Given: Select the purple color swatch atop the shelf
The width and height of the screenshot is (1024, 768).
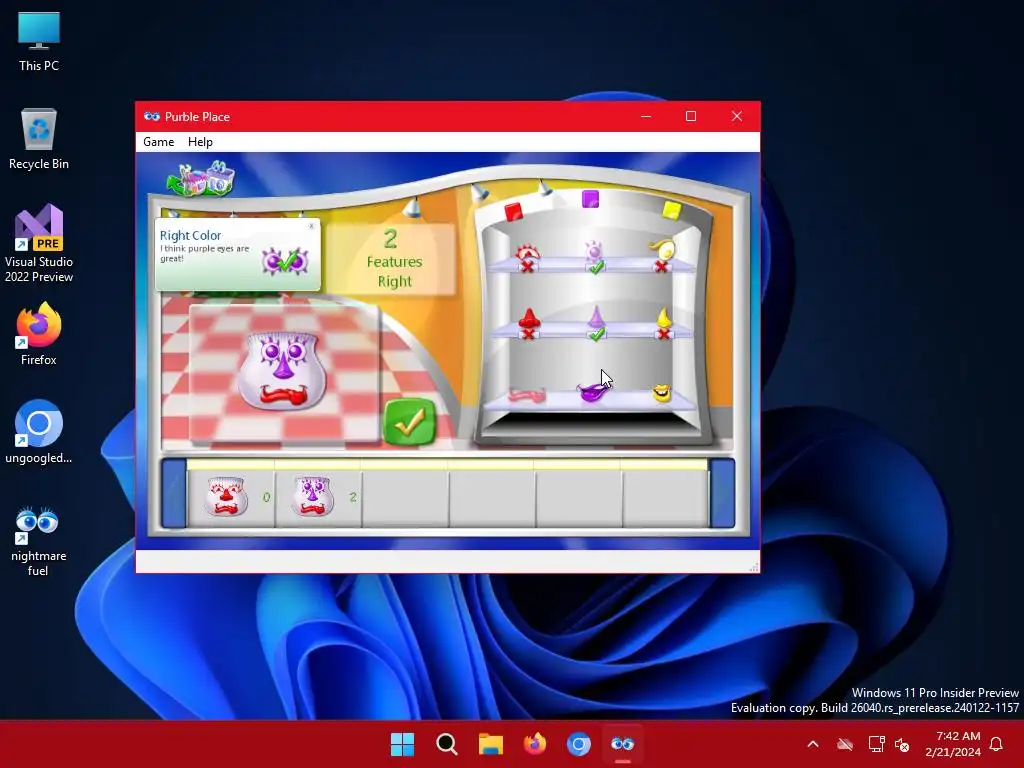Looking at the screenshot, I should coord(590,199).
